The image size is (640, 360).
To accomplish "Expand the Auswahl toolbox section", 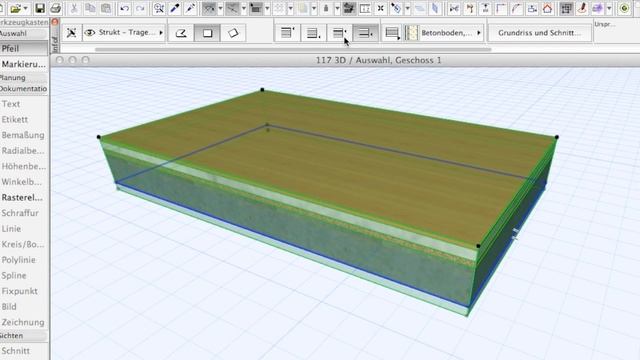I will (24, 33).
